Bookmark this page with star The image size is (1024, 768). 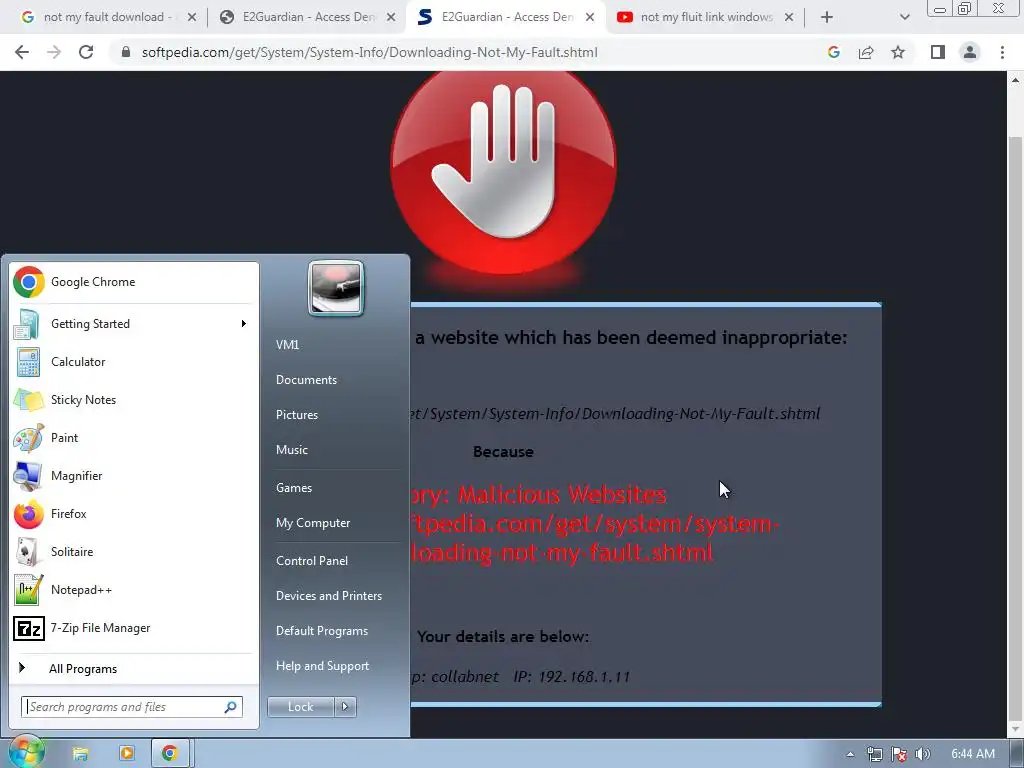click(x=898, y=52)
